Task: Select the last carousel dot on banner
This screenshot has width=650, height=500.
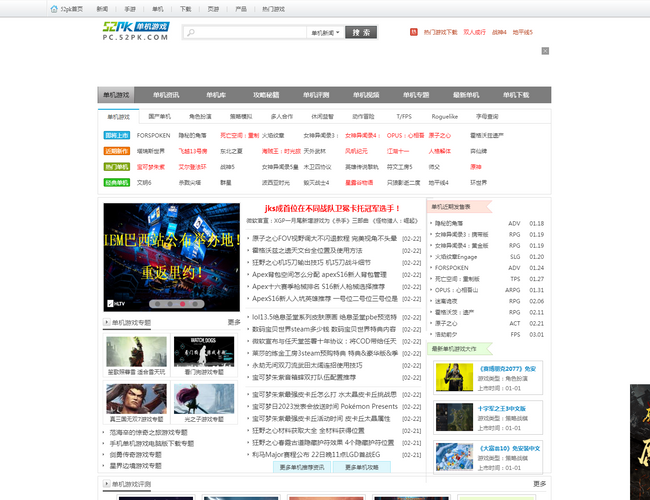Action: tap(195, 304)
